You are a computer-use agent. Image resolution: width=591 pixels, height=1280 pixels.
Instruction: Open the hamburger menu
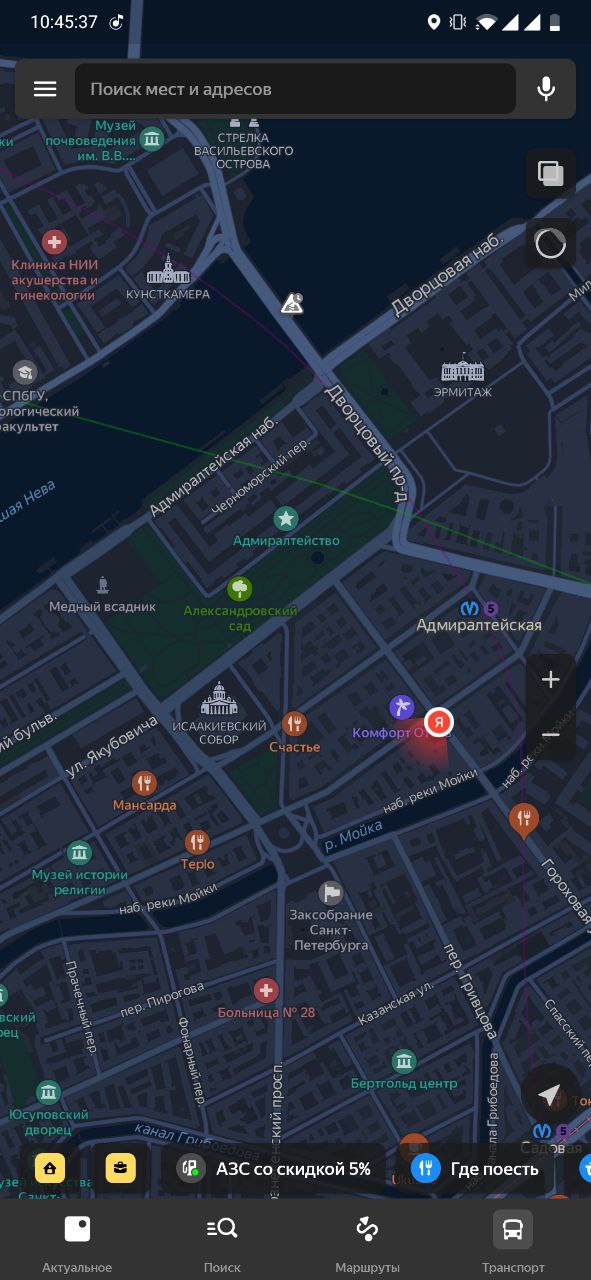[x=45, y=89]
